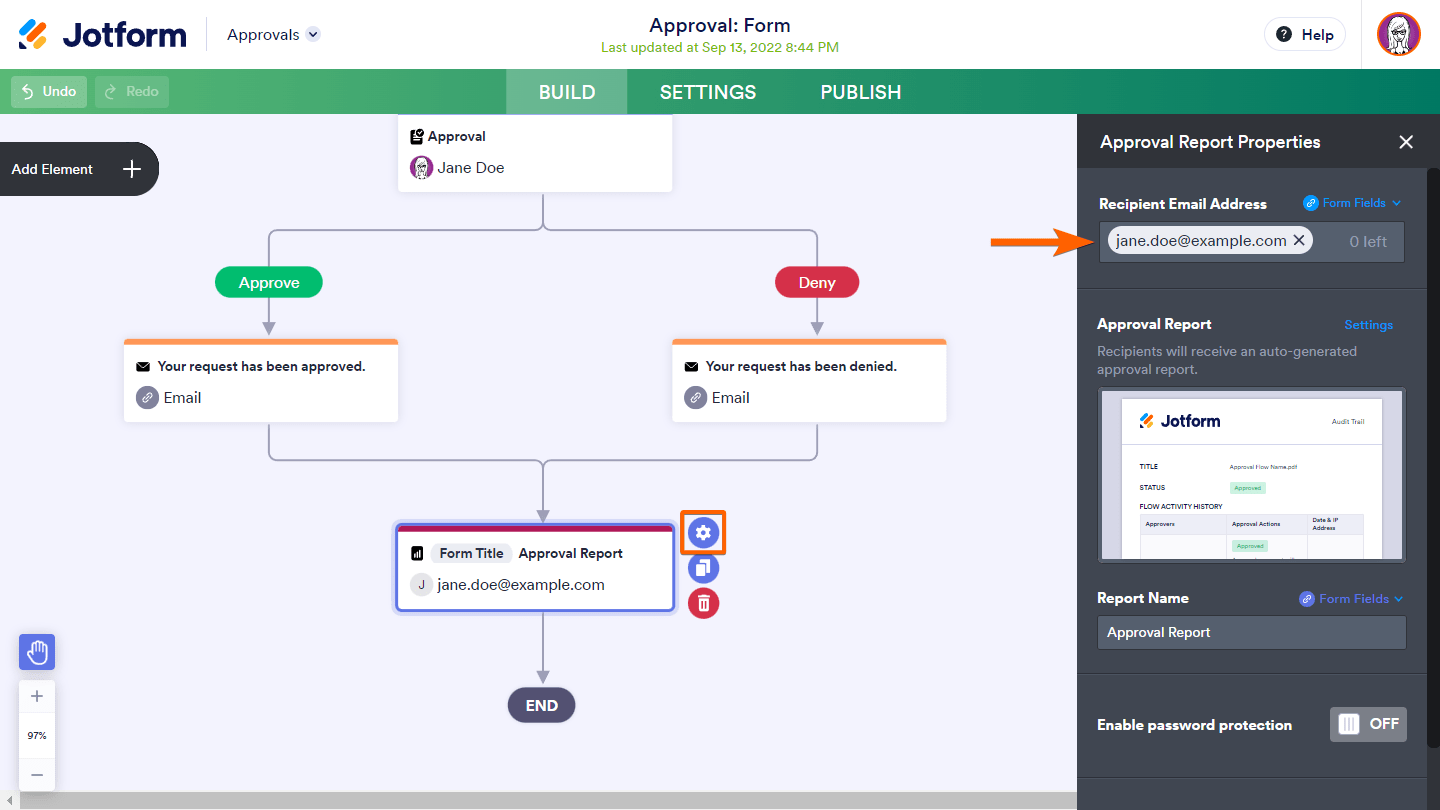The image size is (1440, 810).
Task: Delete the Approval Report element
Action: coord(703,603)
